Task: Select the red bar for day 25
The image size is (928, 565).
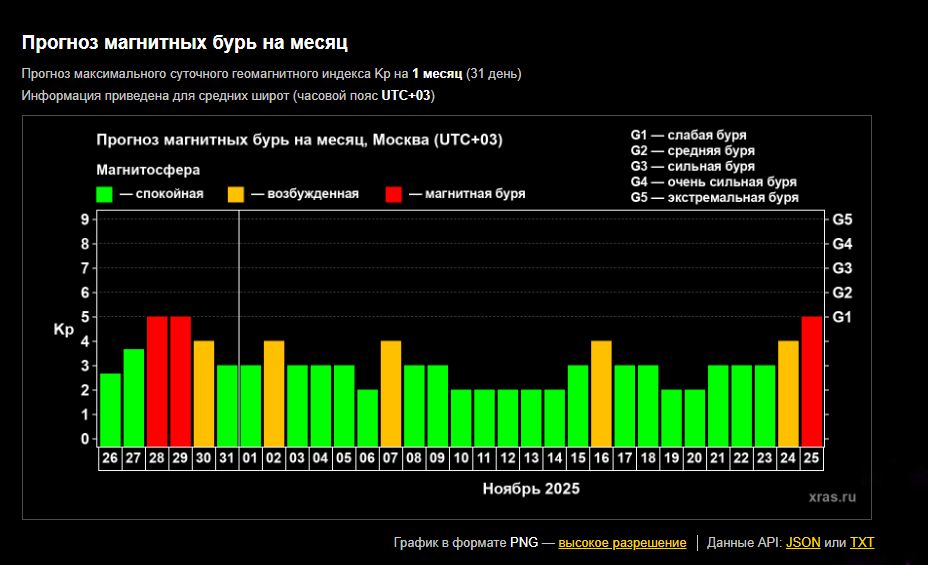Action: (x=812, y=381)
